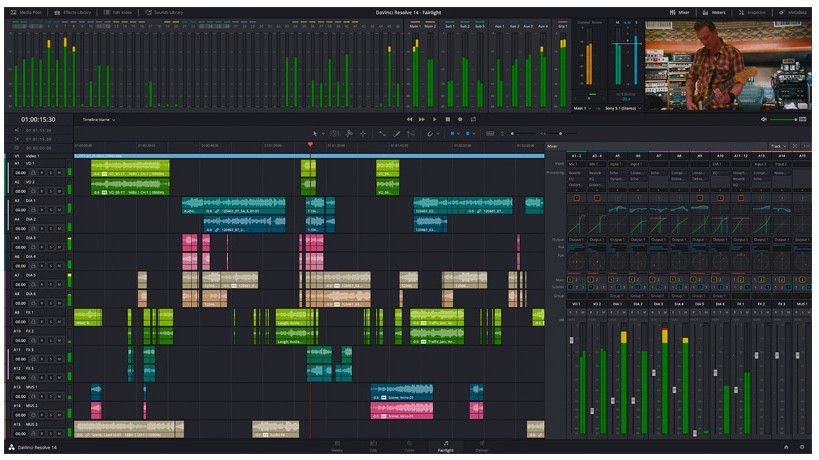Expand the pointer tool dropdown arrow
The height and width of the screenshot is (460, 819).
(x=323, y=134)
